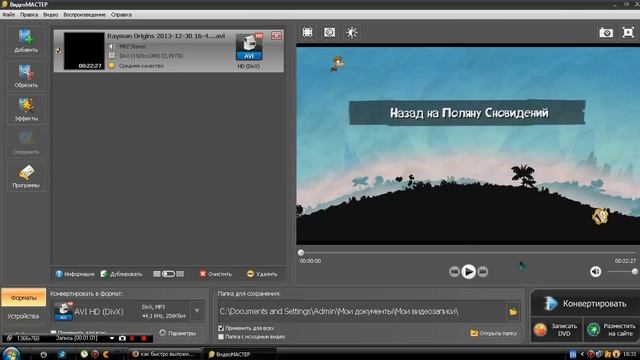Click Удалить to delete the video

pos(262,274)
